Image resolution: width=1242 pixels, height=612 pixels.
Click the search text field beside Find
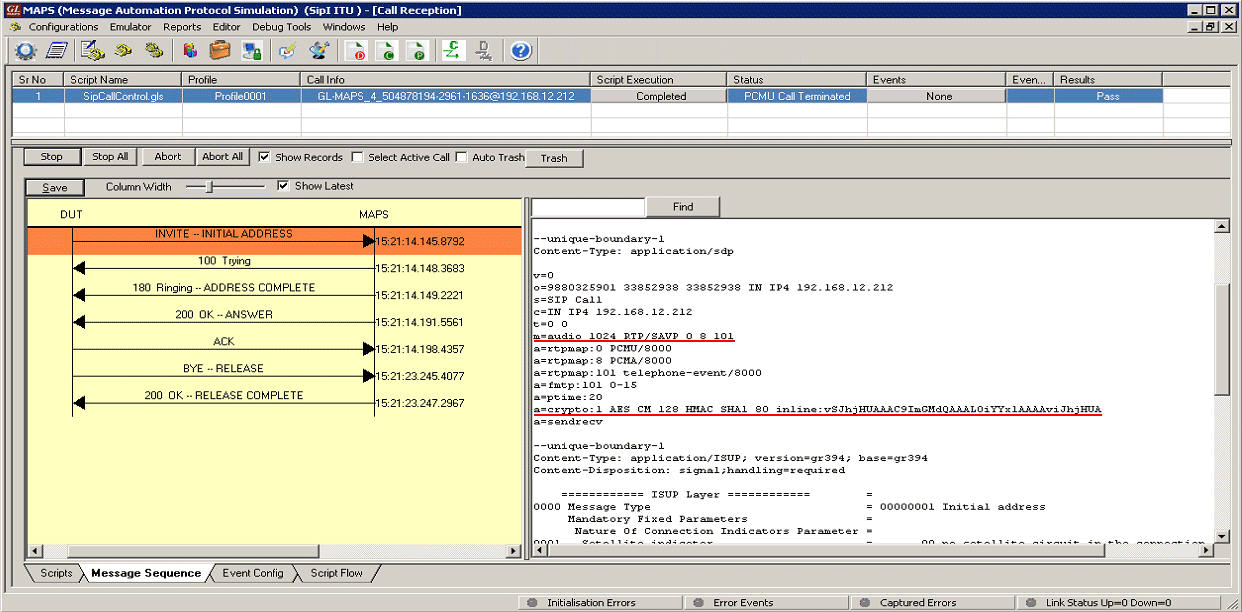pos(588,207)
